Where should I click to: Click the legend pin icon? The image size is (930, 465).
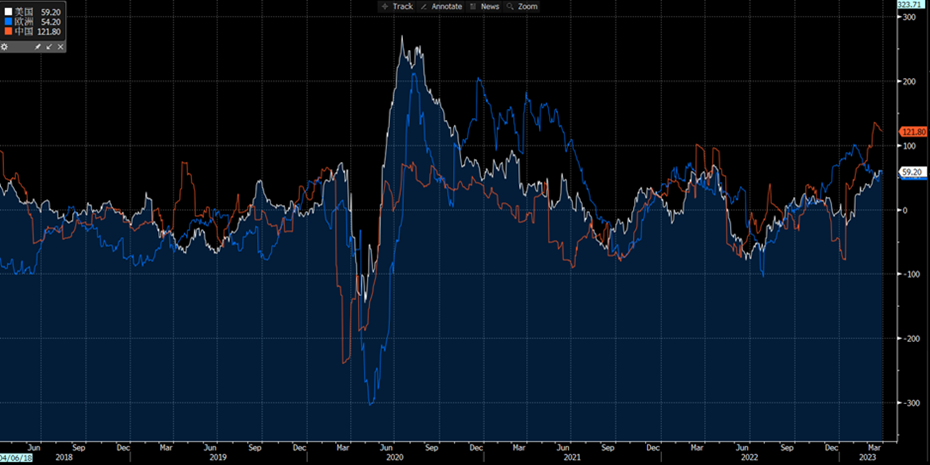click(39, 46)
